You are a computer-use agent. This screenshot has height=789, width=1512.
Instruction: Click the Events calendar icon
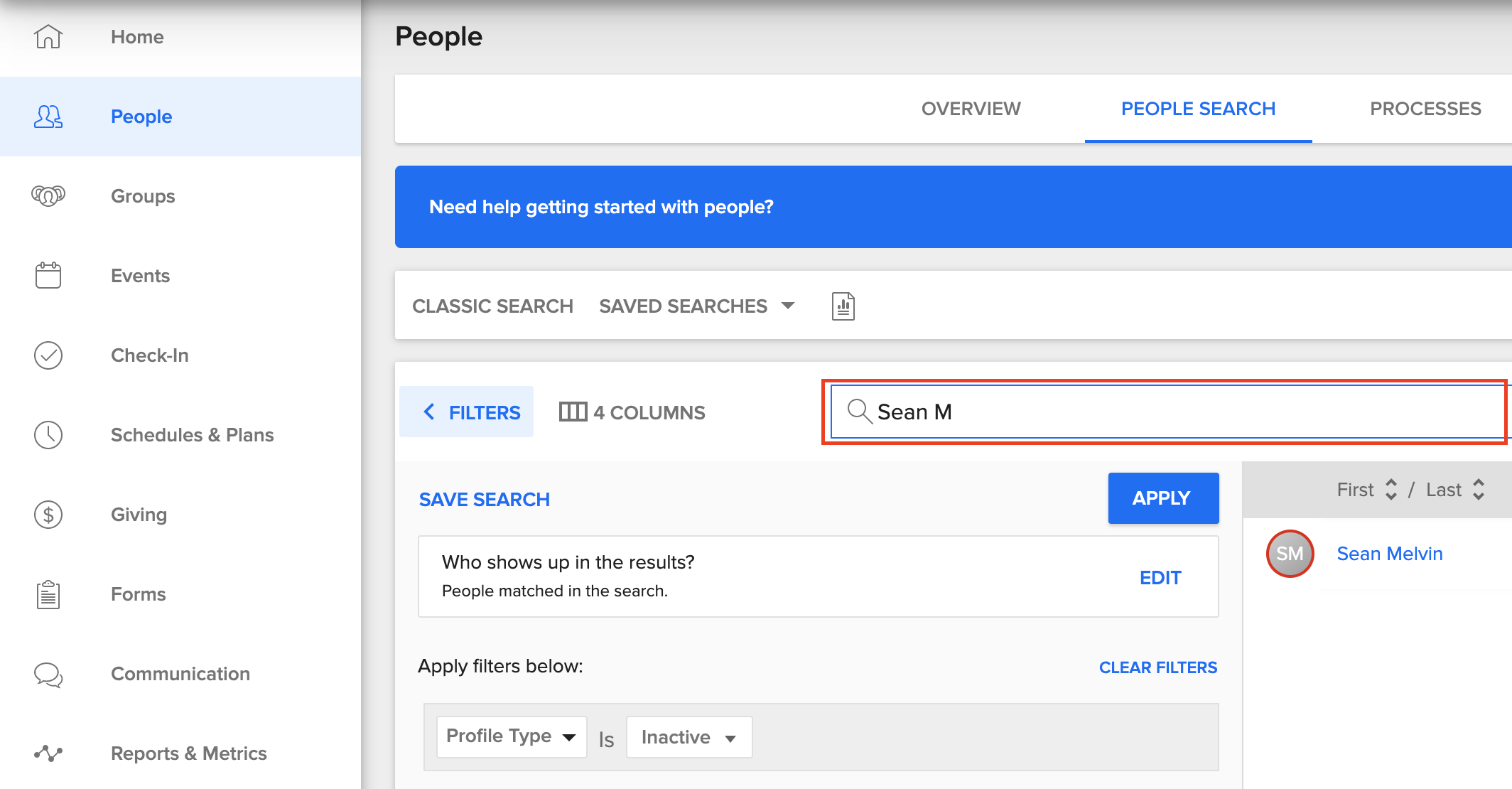(x=48, y=275)
